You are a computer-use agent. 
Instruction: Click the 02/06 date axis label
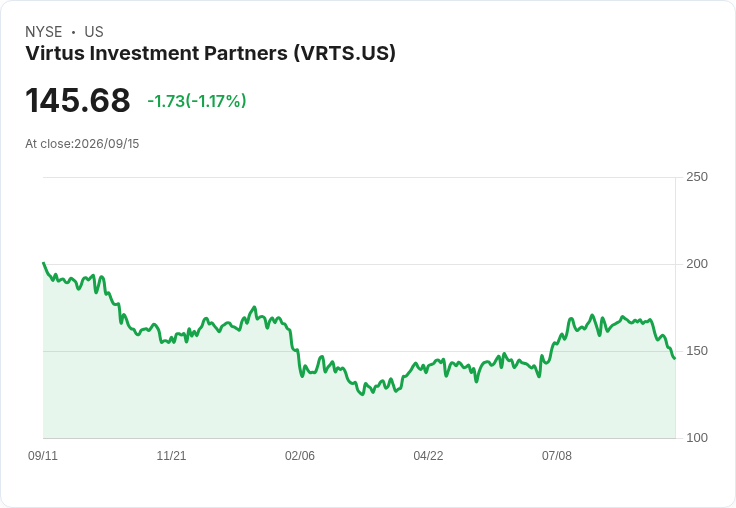point(300,455)
